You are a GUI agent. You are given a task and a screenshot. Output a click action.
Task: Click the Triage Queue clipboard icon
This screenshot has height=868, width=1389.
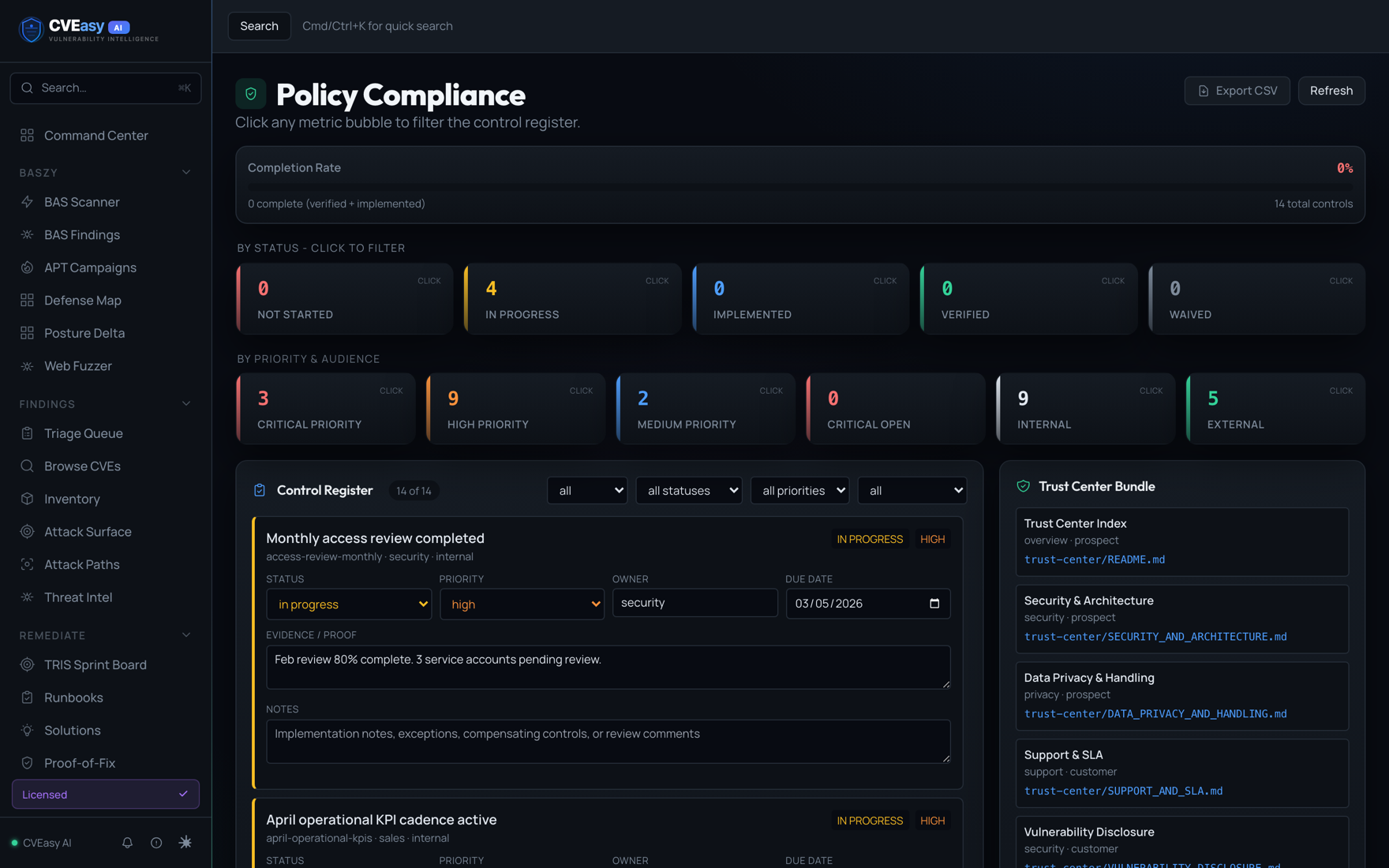[27, 433]
